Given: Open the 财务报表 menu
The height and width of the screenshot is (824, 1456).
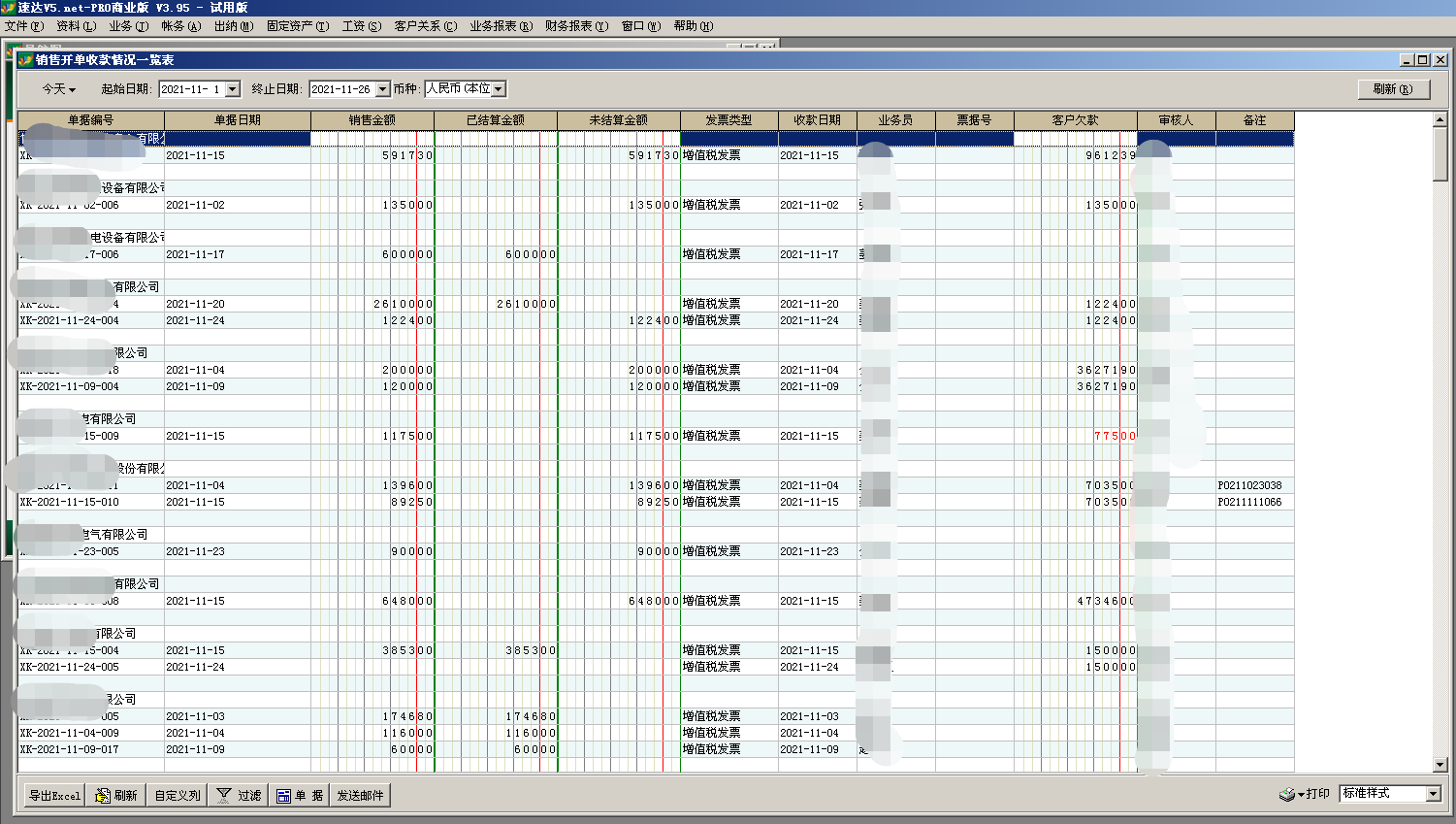Looking at the screenshot, I should (576, 26).
